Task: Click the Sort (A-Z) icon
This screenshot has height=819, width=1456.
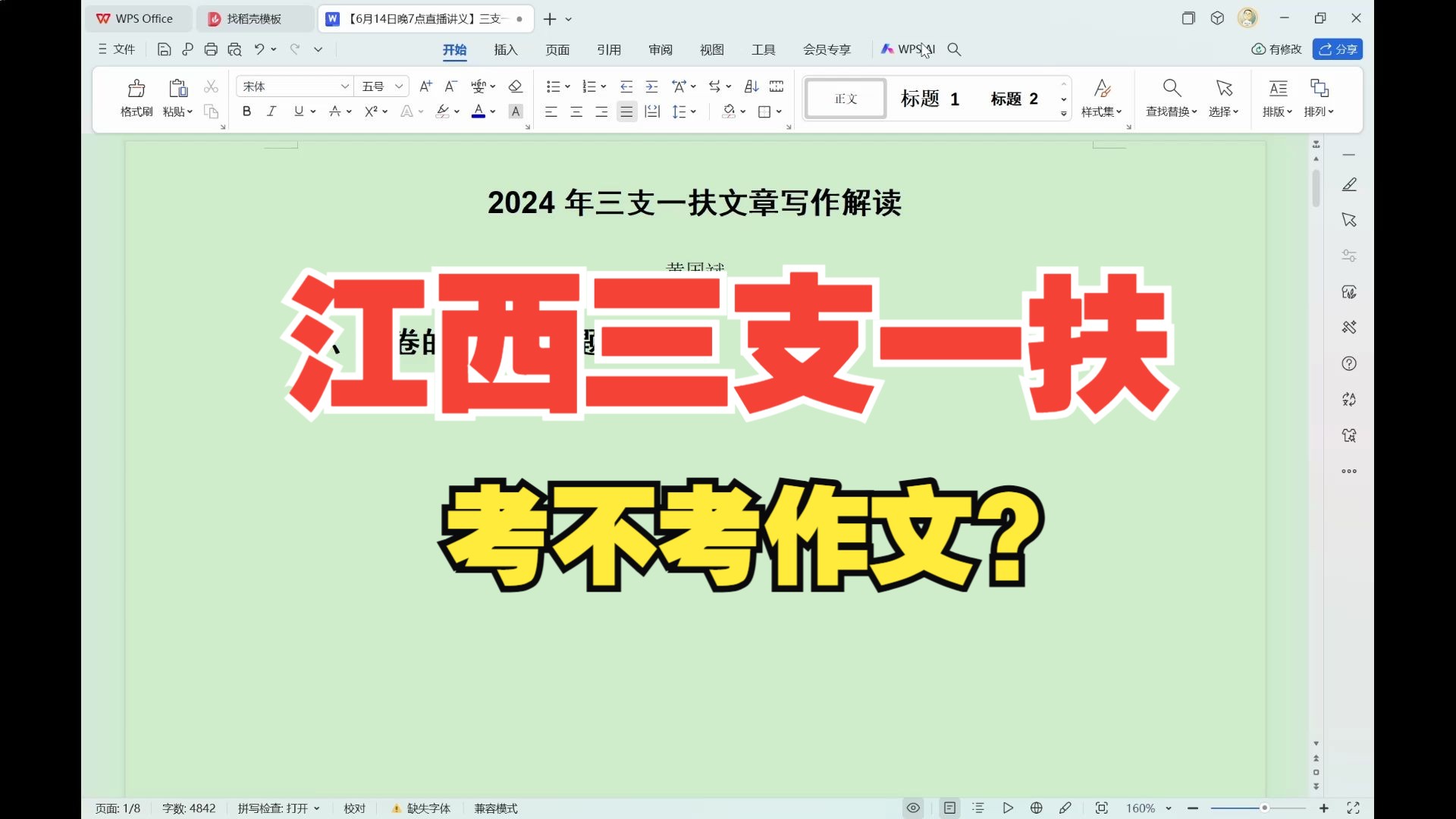Action: tap(752, 86)
